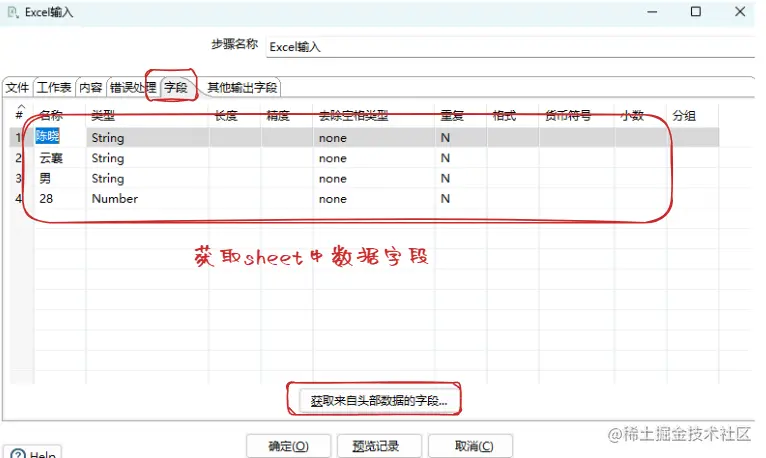Click the 重复 column header
This screenshot has width=766, height=458.
click(461, 116)
